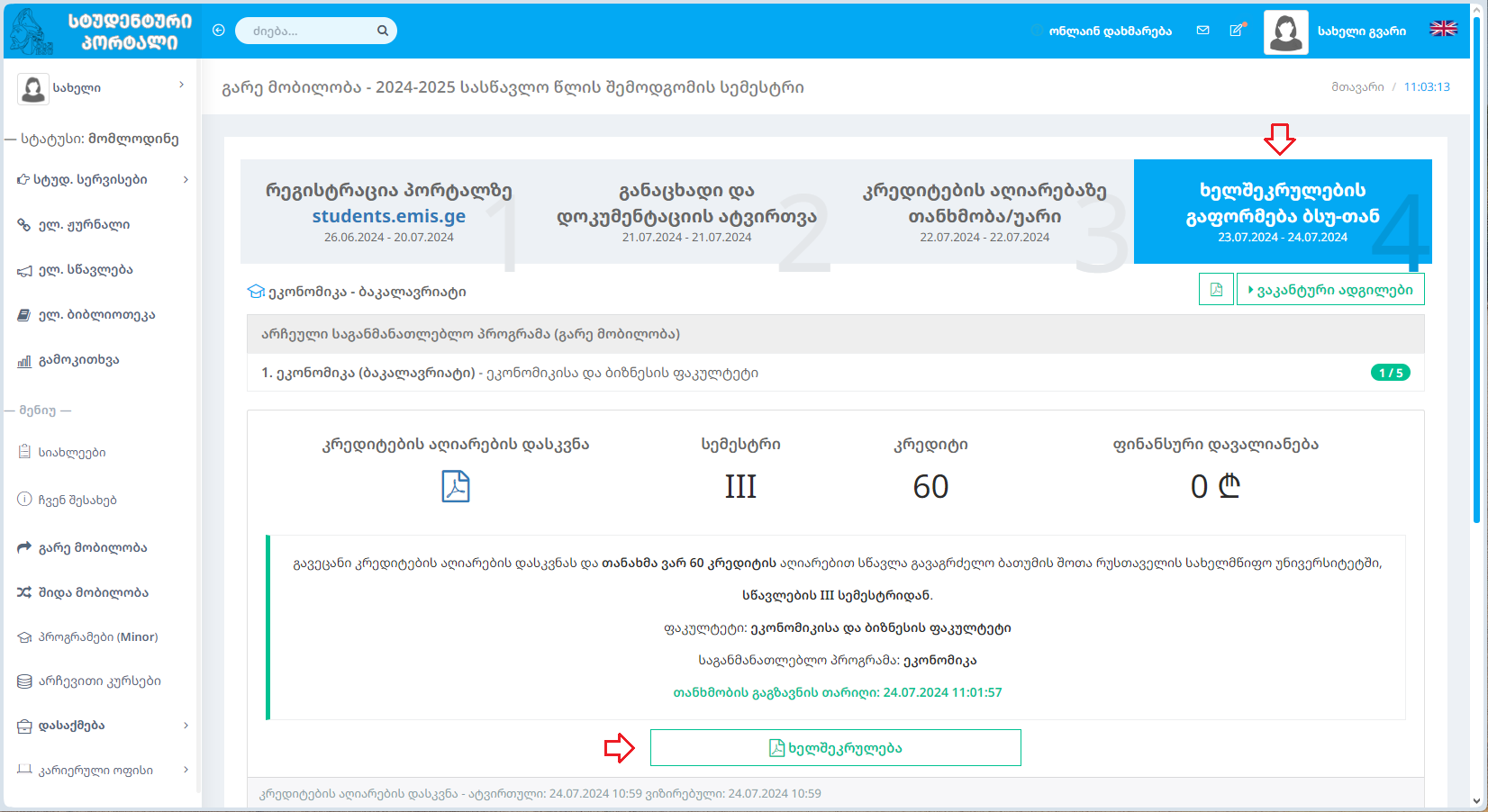Image resolution: width=1488 pixels, height=812 pixels.
Task: Click the home breadcrumb link
Action: click(x=1357, y=87)
